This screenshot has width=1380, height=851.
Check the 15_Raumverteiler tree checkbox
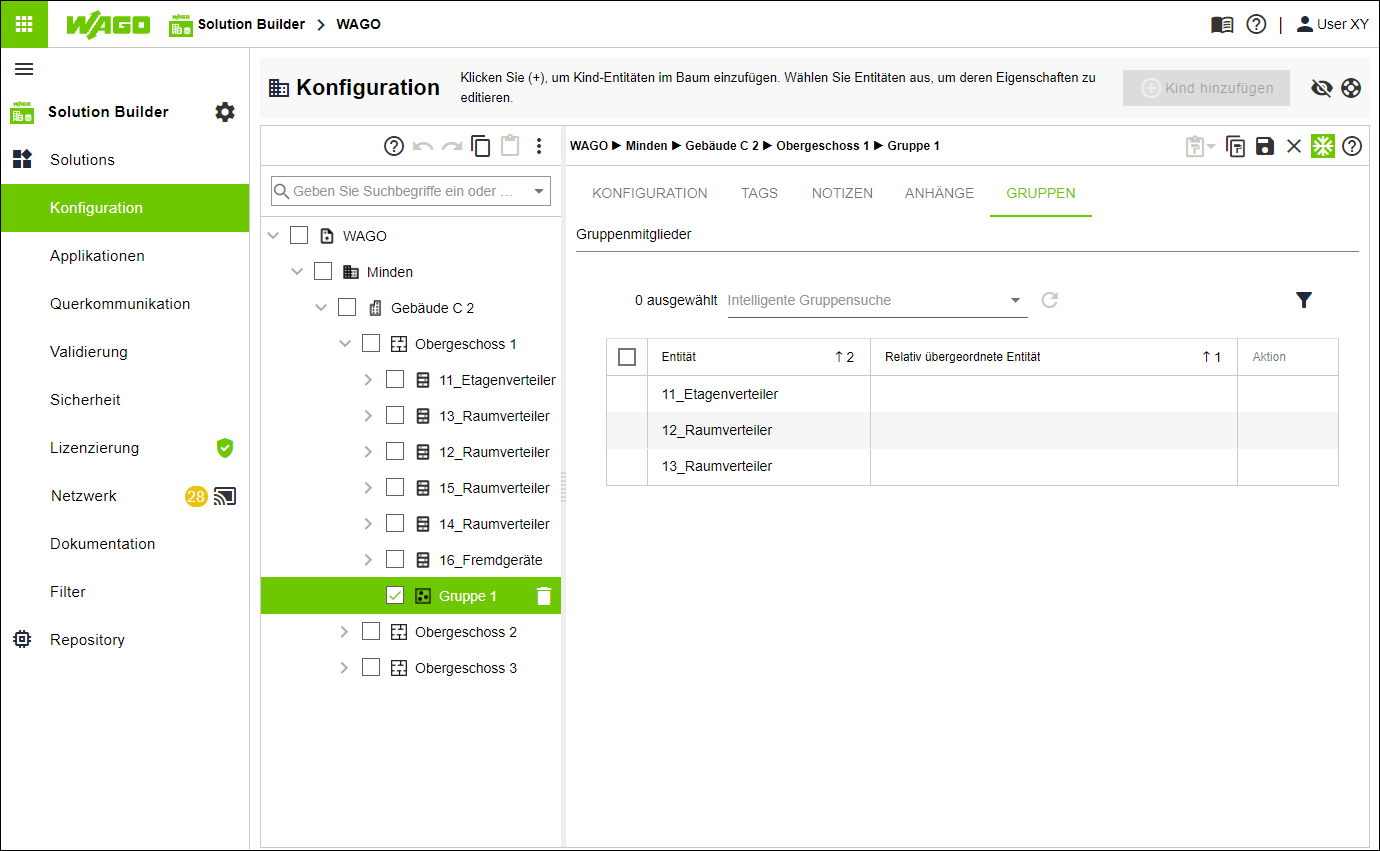(395, 488)
